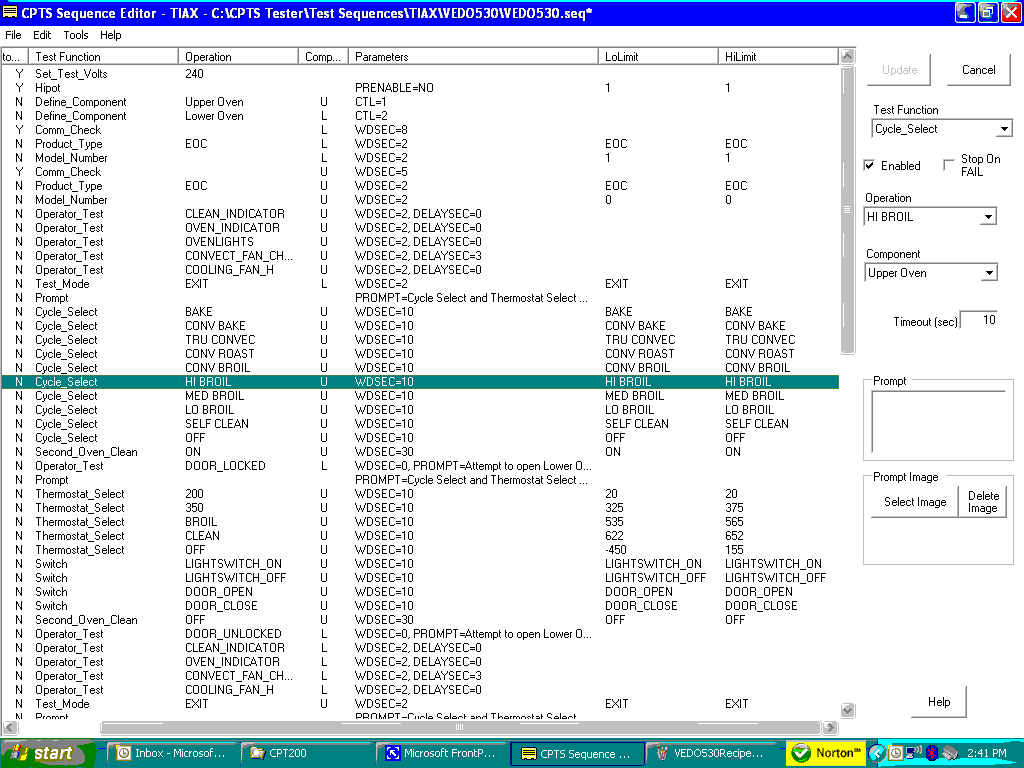The width and height of the screenshot is (1024, 768).
Task: Click the HiLimit column header
Action: click(x=778, y=57)
